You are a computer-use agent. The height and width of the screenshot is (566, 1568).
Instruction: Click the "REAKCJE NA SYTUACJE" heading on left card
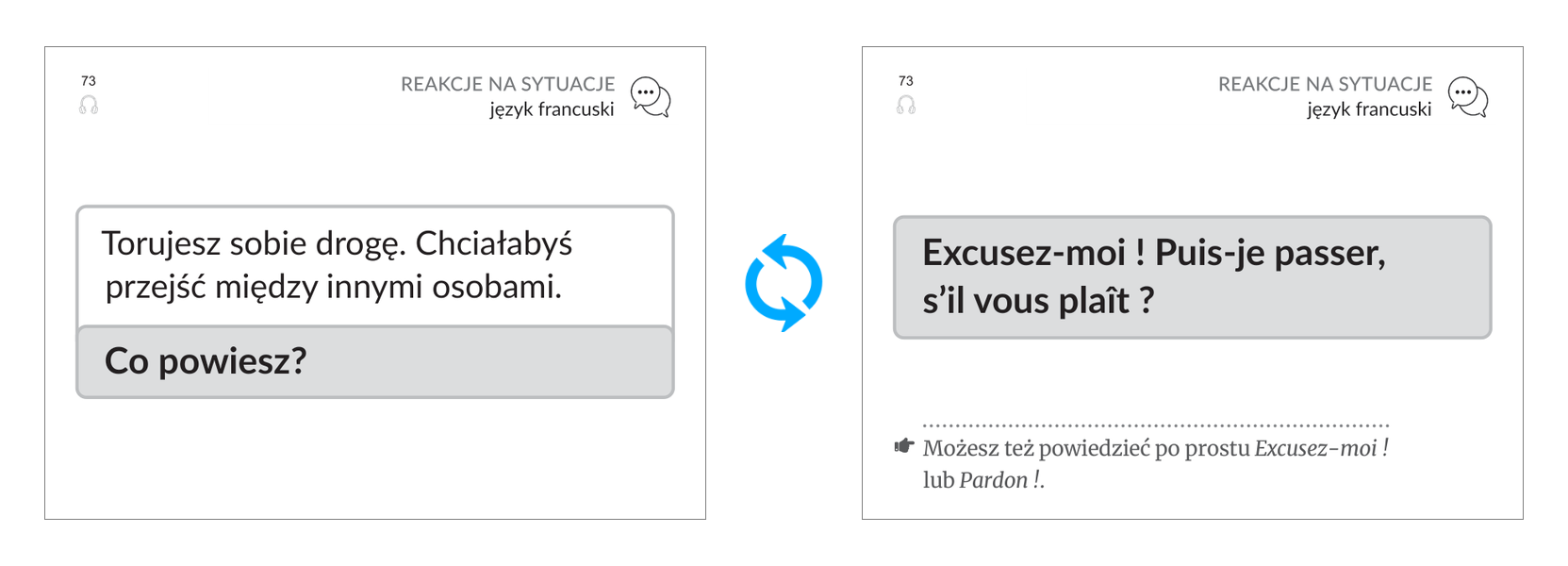click(507, 84)
